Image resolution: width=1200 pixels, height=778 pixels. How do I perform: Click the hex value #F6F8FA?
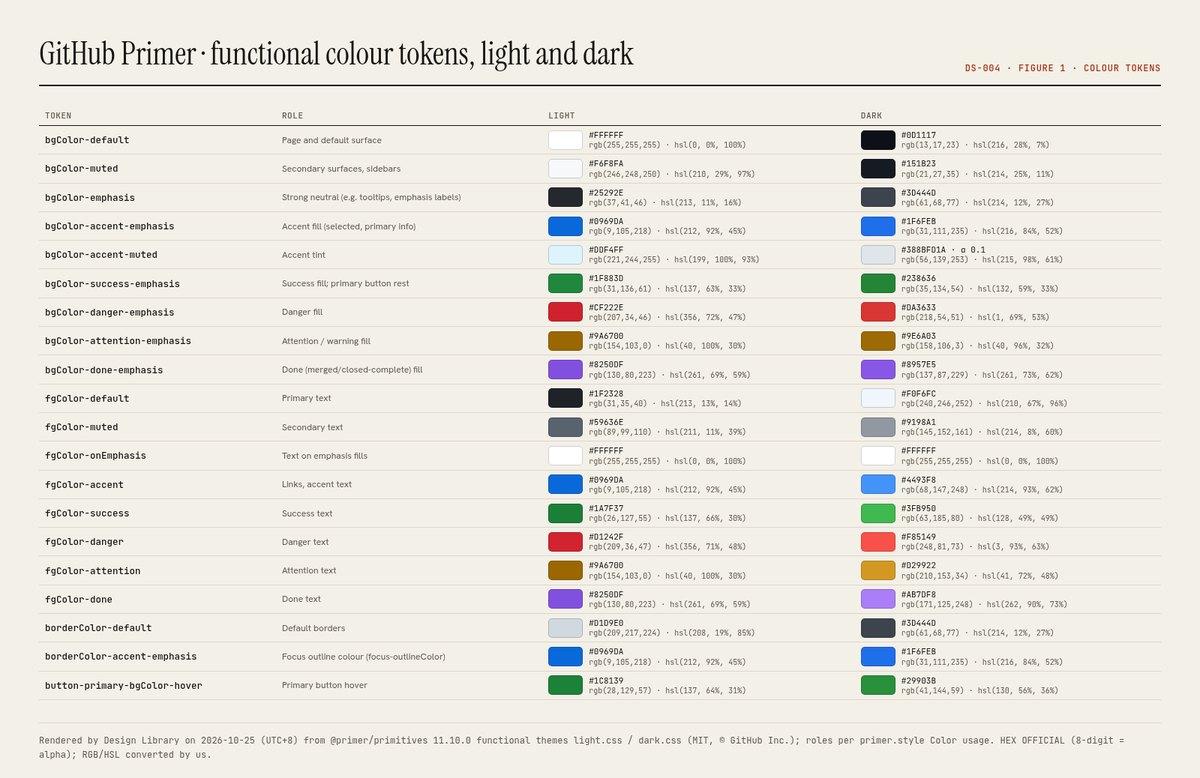pyautogui.click(x=606, y=164)
